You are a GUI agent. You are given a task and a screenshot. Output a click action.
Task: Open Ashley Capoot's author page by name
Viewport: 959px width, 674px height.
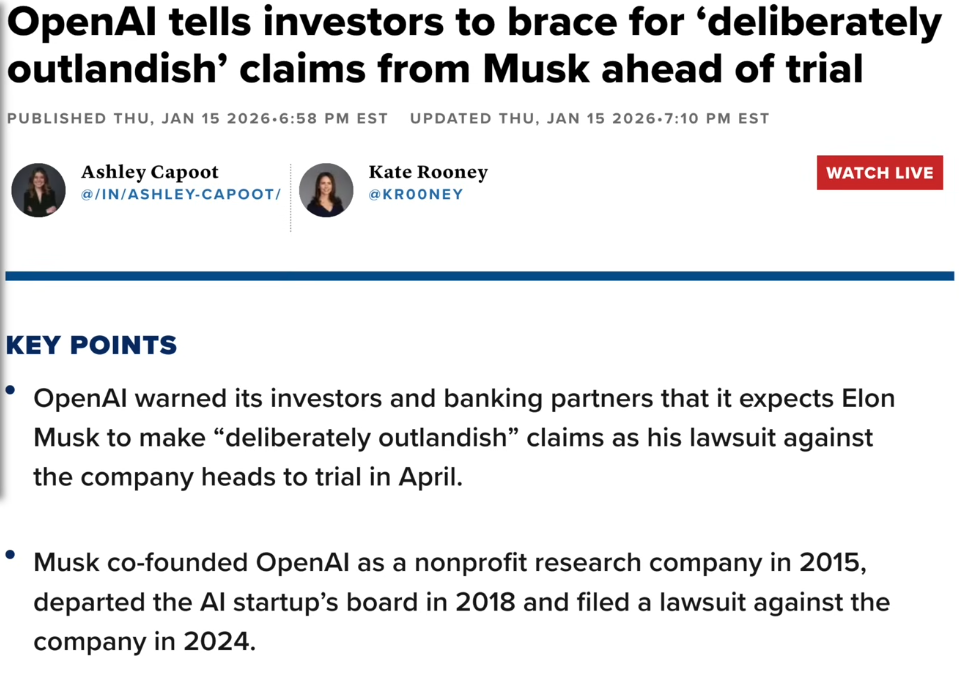149,172
